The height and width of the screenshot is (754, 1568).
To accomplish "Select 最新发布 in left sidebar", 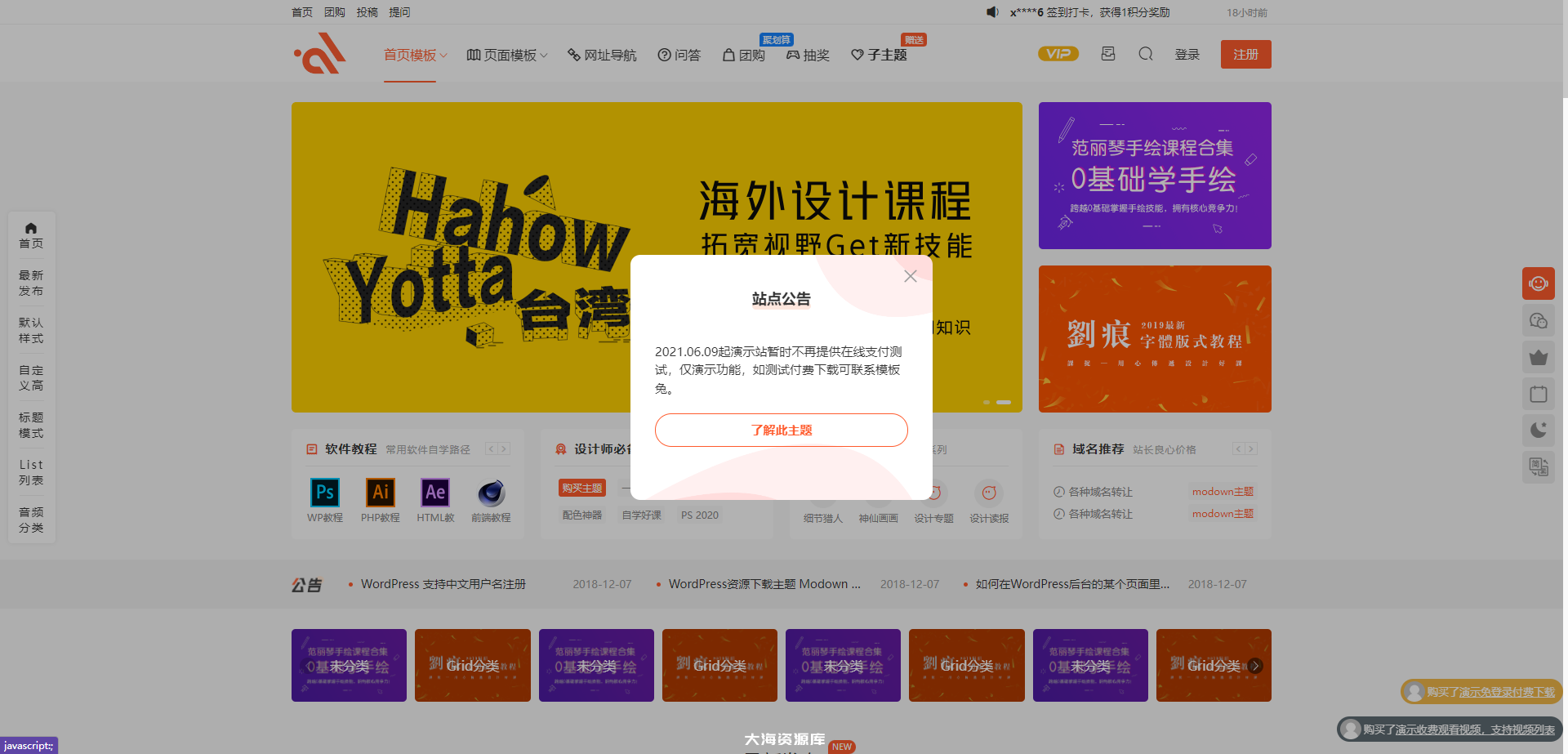I will click(31, 283).
